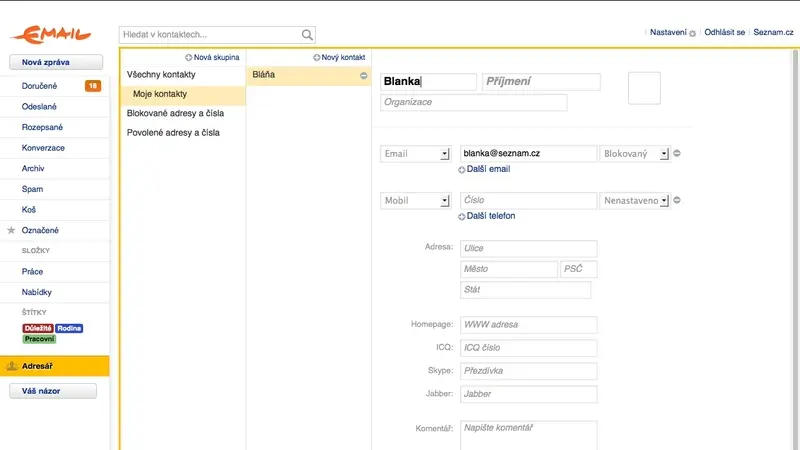Screen dimensions: 800x450
Task: Click the Adresář contacts icon
Action: [x=12, y=366]
